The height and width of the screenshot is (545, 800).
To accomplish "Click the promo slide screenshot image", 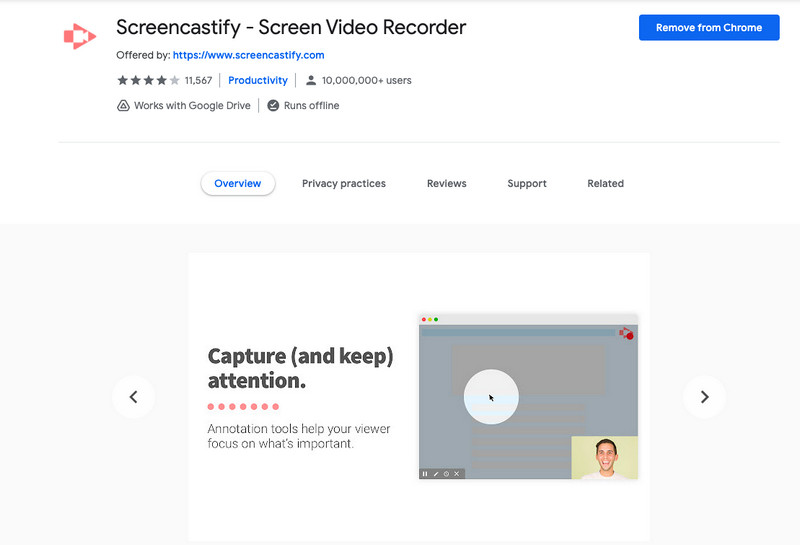I will 528,397.
